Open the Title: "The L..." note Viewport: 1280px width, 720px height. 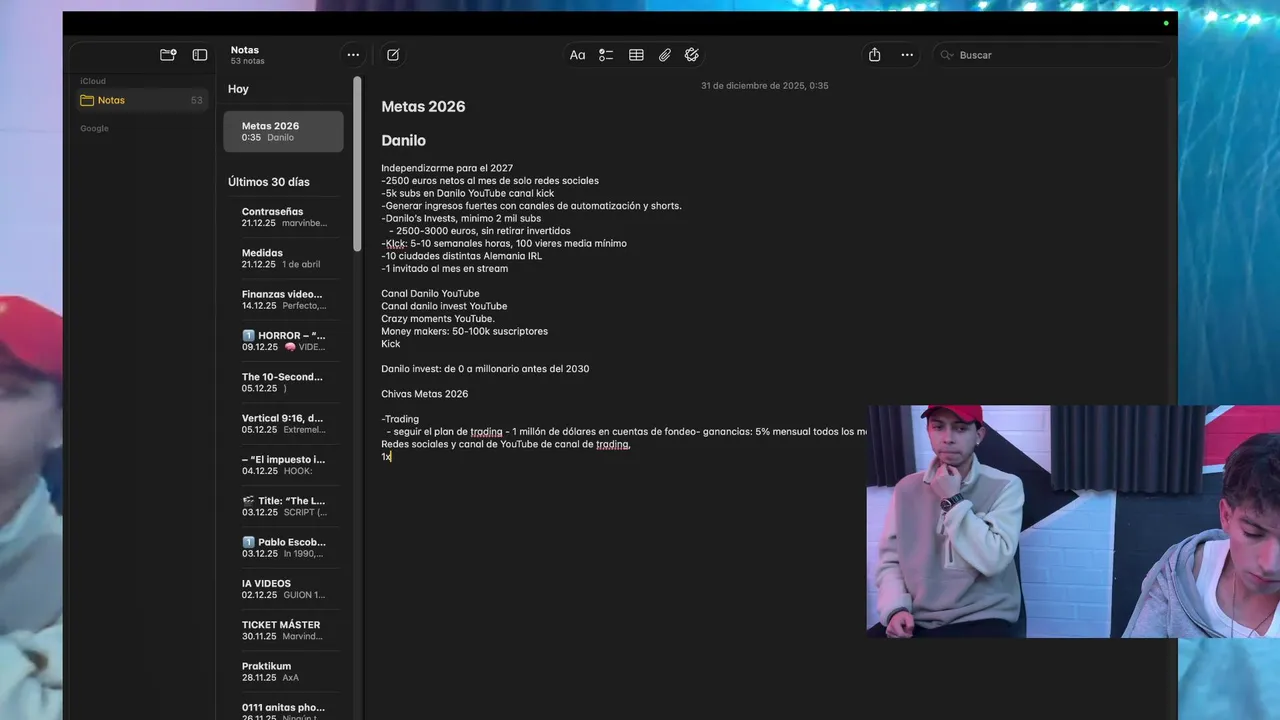pyautogui.click(x=283, y=506)
